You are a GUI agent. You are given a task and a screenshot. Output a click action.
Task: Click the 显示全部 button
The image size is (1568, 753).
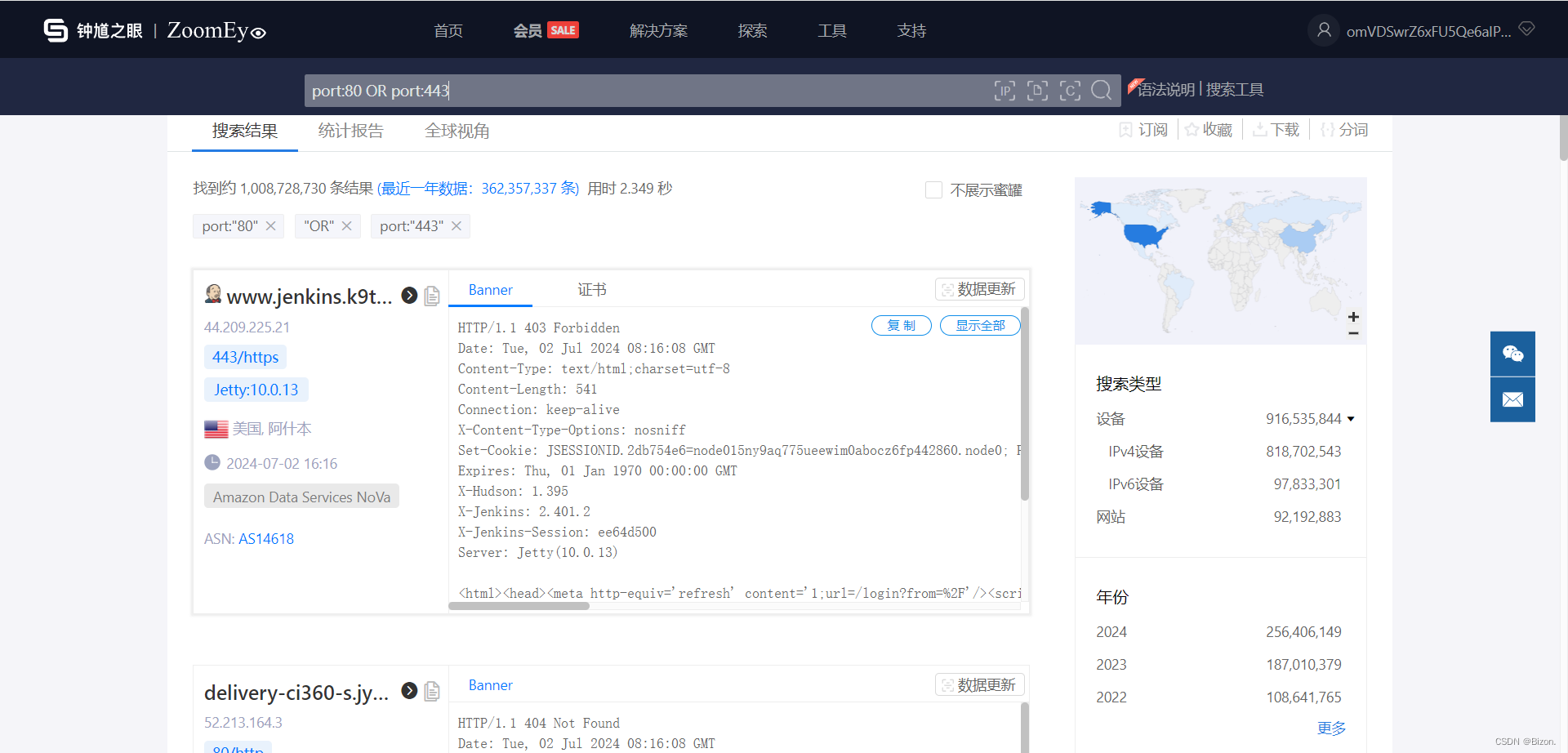pyautogui.click(x=980, y=325)
